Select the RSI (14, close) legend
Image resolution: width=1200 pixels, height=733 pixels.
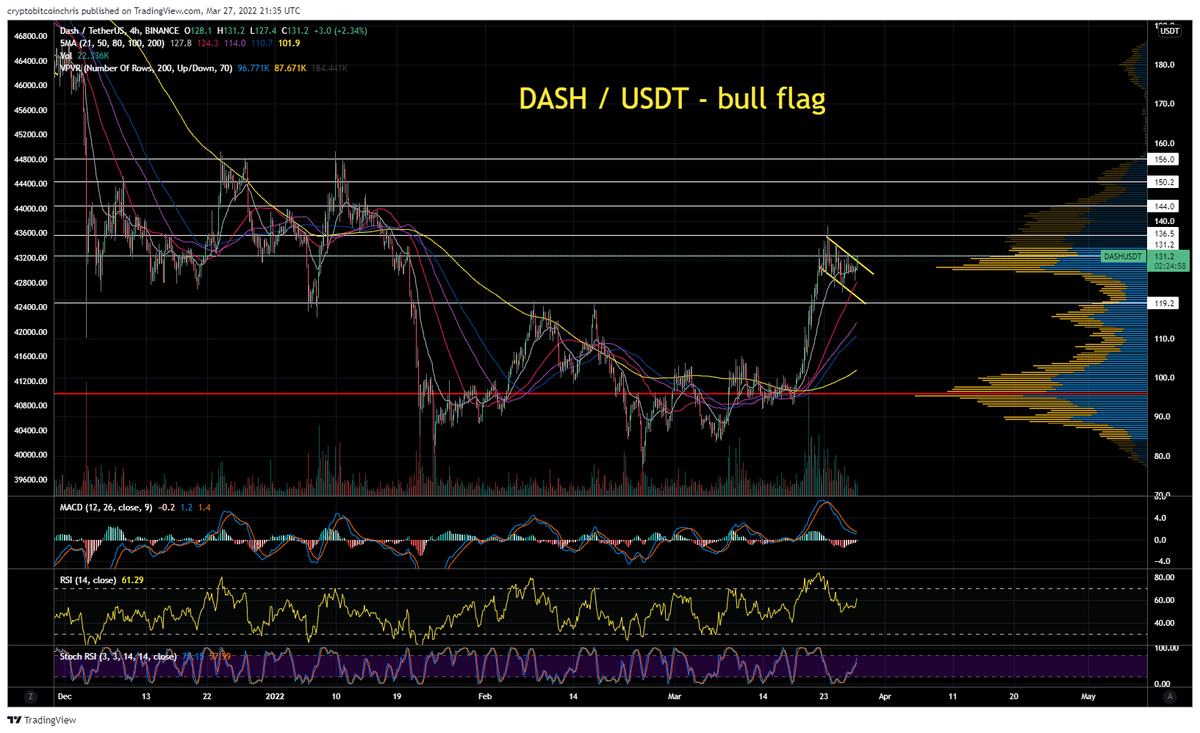pos(87,580)
